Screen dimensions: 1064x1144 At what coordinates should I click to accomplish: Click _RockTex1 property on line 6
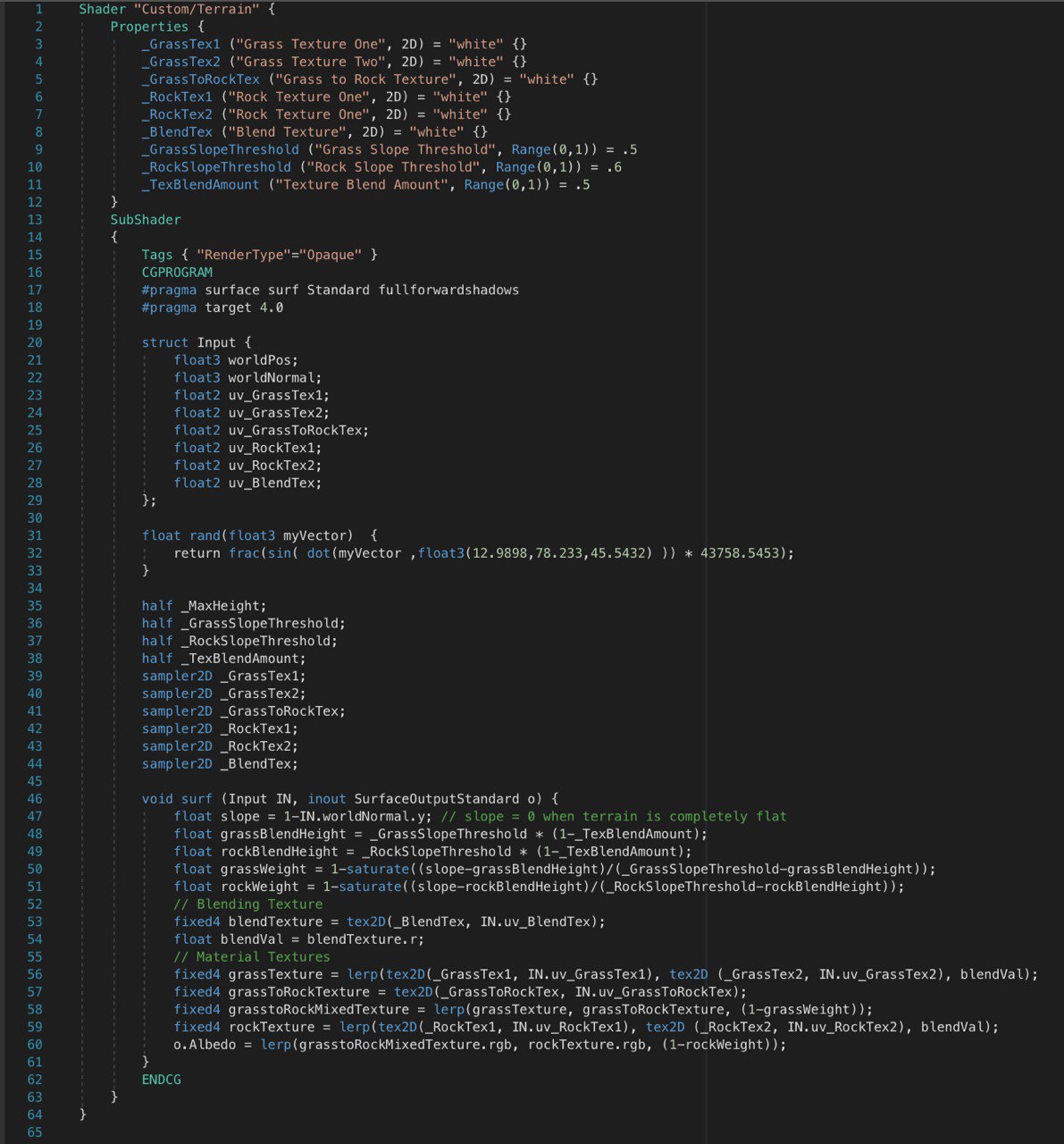(x=177, y=97)
